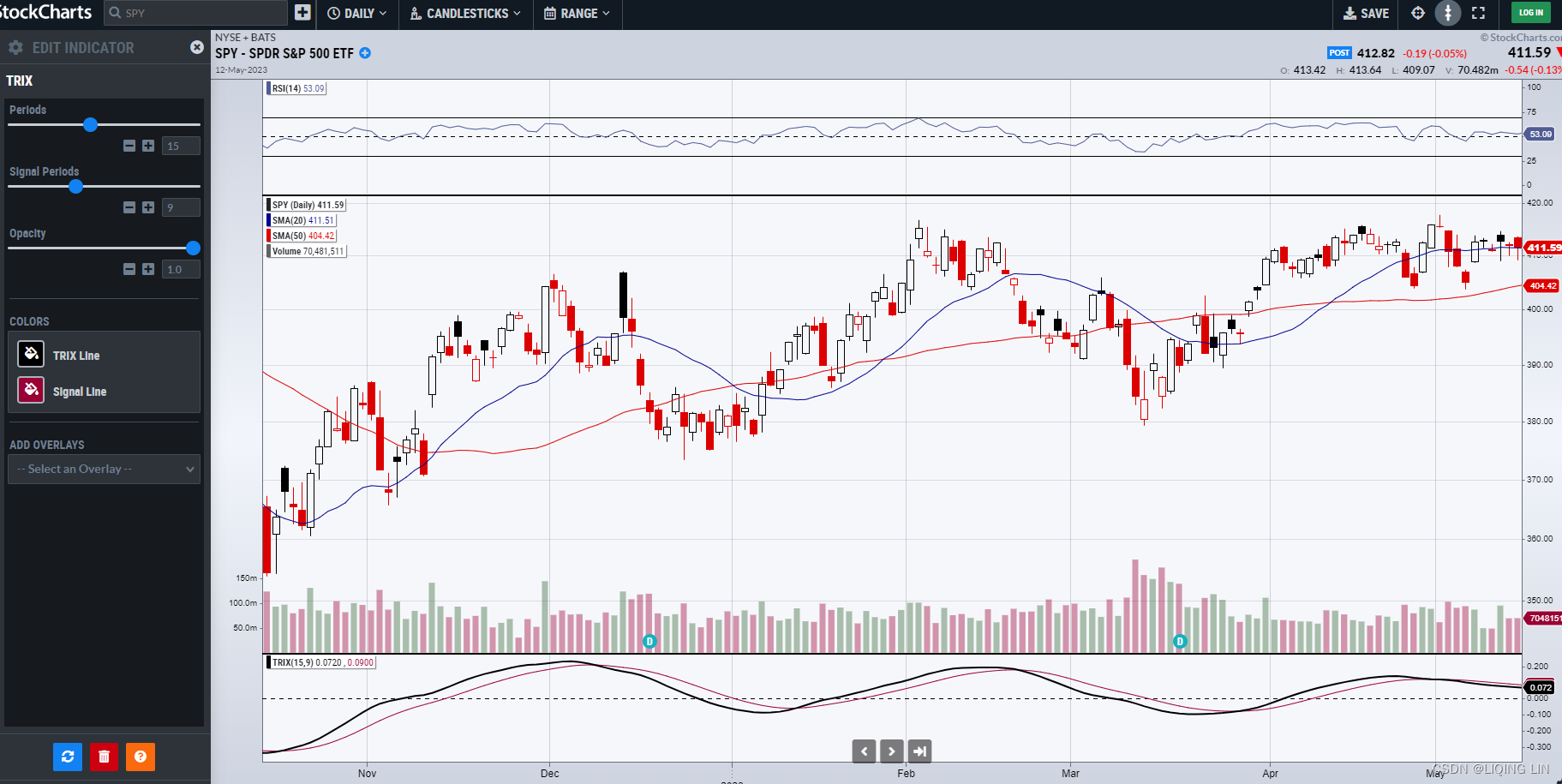Click the Periods slider handle
Image resolution: width=1562 pixels, height=784 pixels.
90,124
